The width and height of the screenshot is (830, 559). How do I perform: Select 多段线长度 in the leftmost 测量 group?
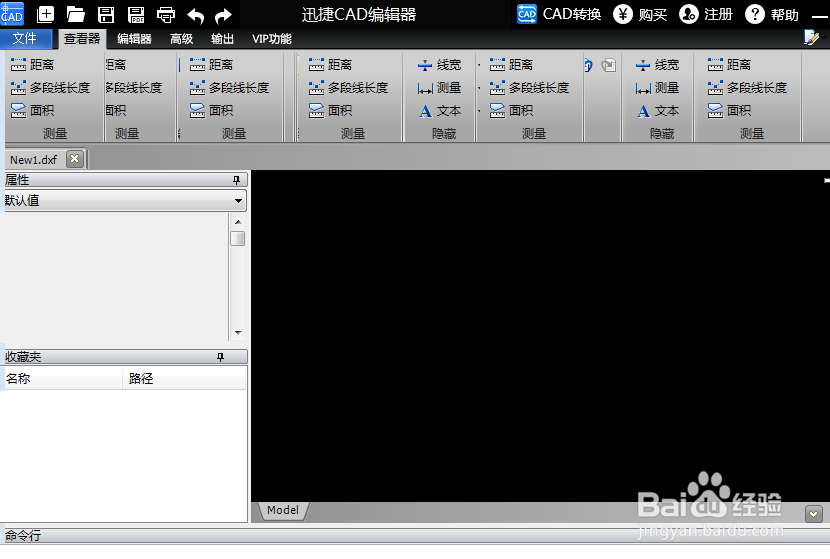click(50, 87)
